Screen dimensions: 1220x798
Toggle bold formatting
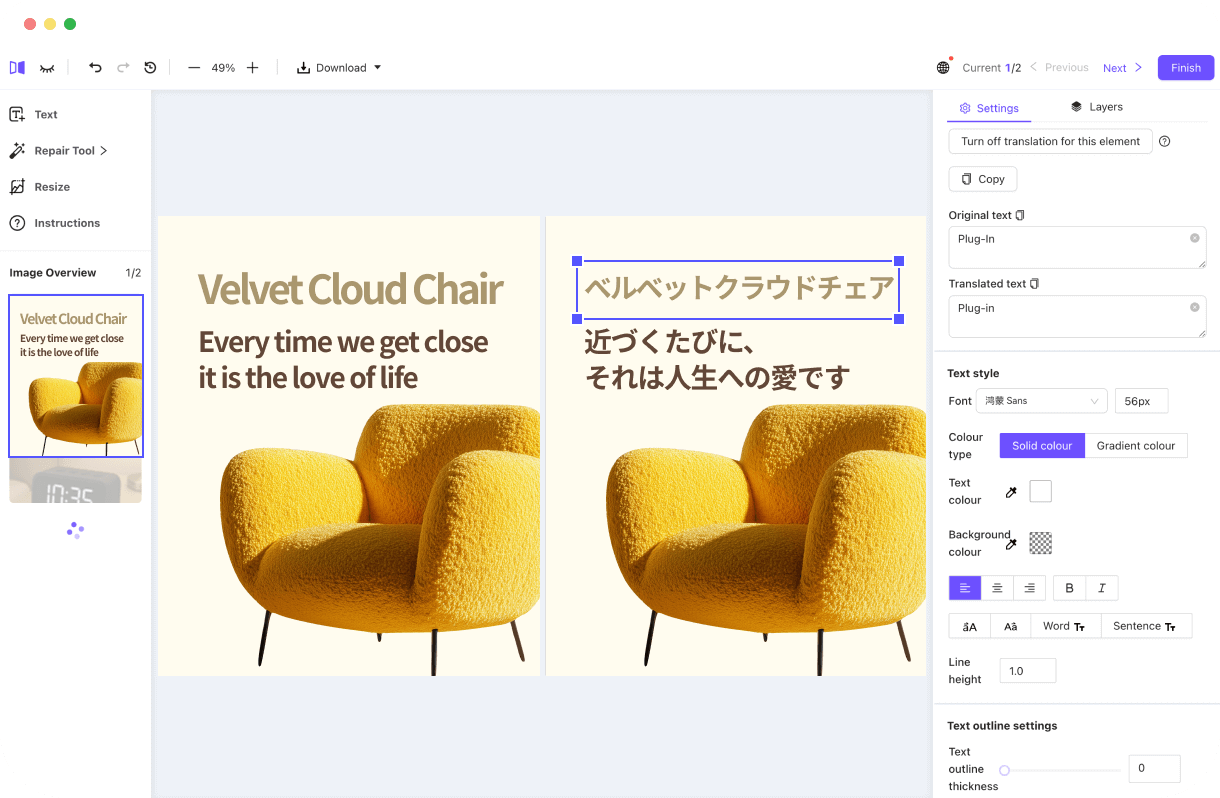(1069, 588)
